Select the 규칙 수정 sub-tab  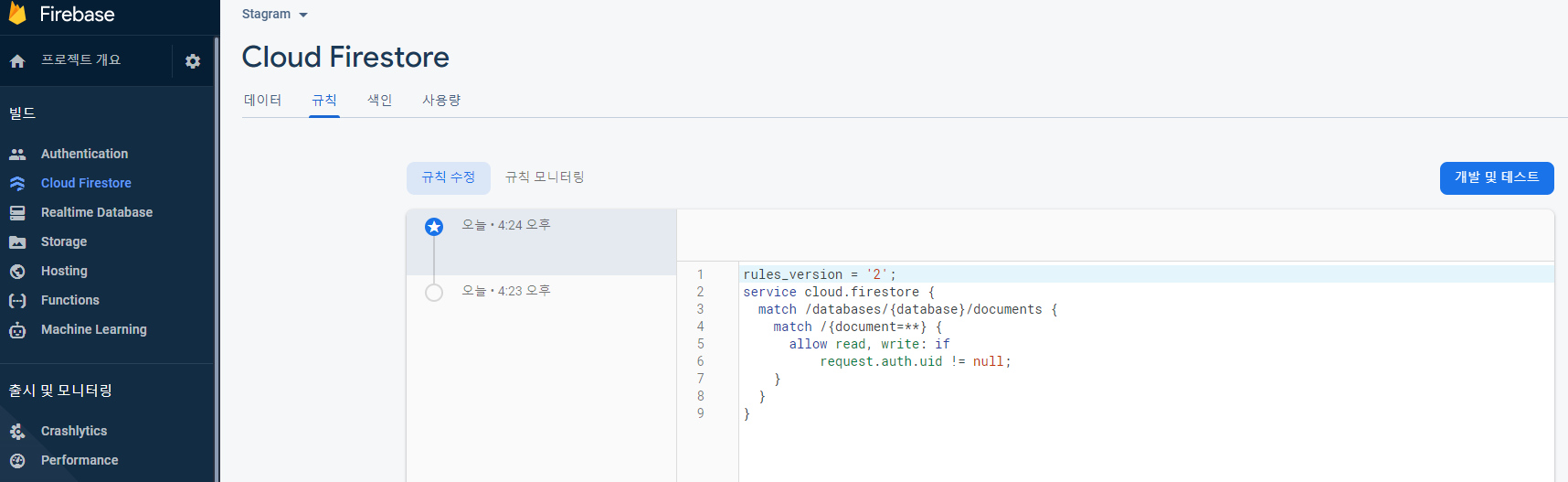pos(449,177)
